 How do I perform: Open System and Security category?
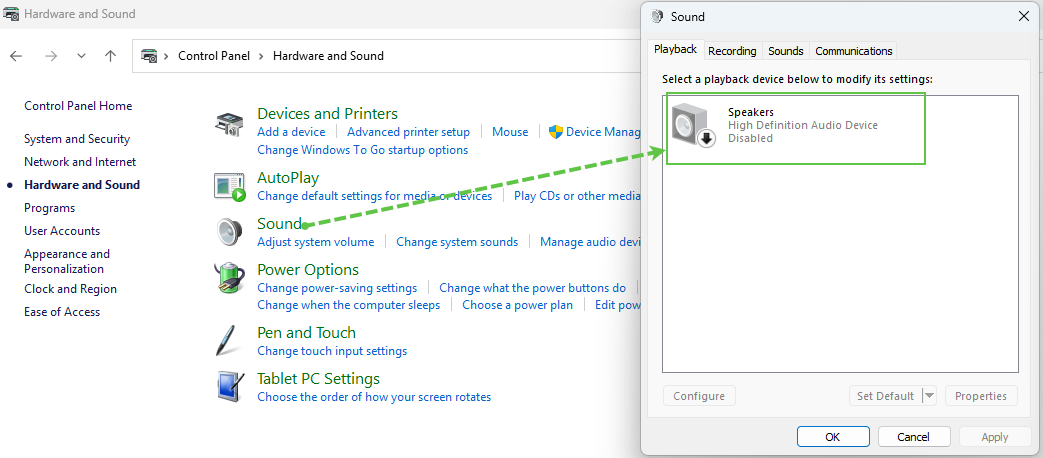click(x=77, y=139)
